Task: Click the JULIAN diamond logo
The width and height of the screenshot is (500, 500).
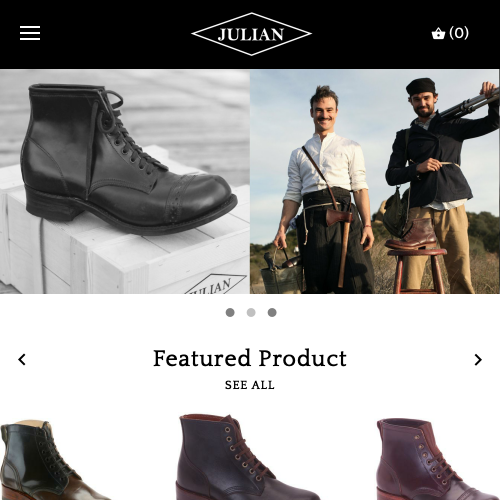Action: point(251,34)
